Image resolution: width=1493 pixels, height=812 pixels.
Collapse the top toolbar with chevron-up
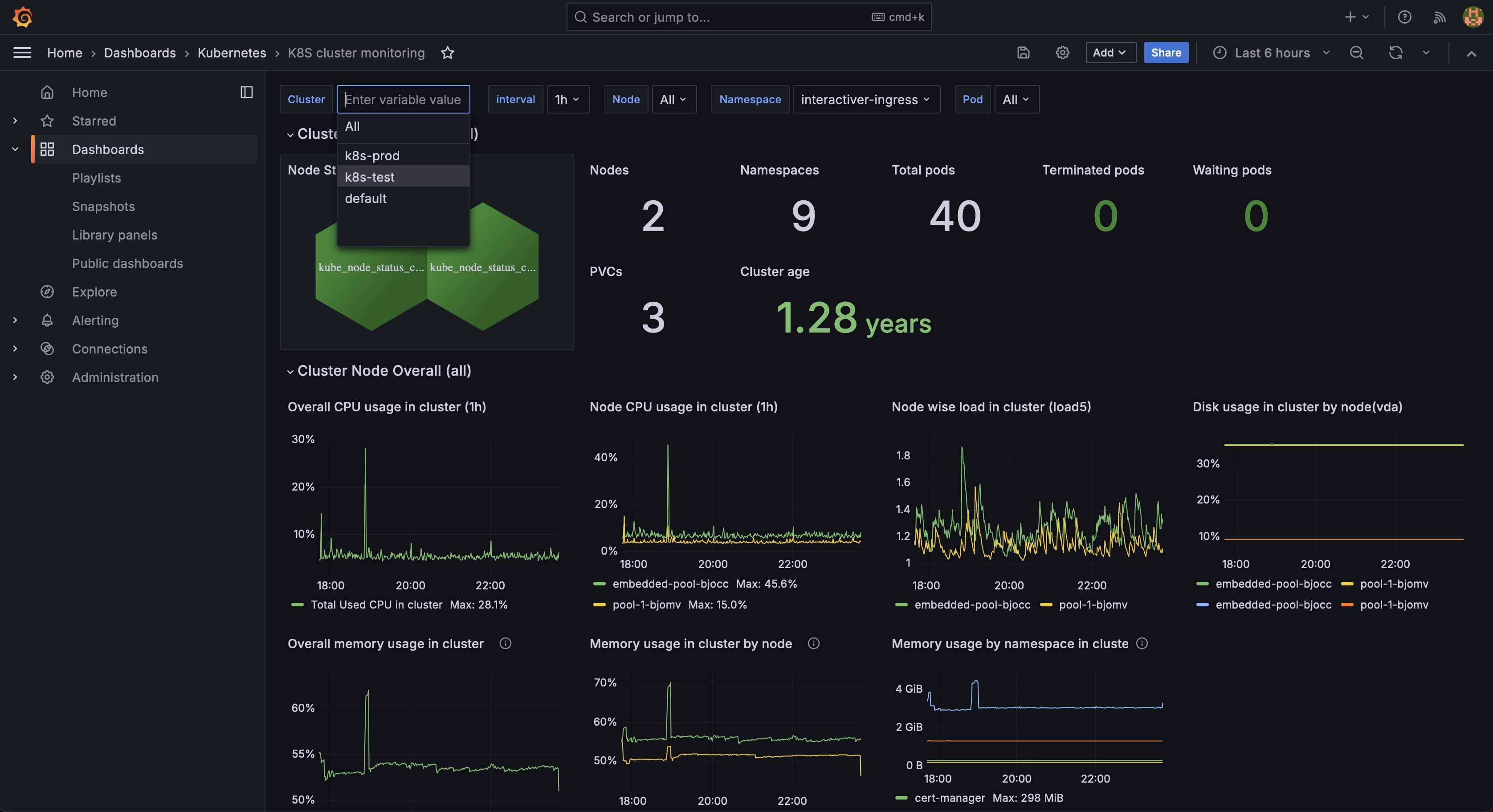1471,53
